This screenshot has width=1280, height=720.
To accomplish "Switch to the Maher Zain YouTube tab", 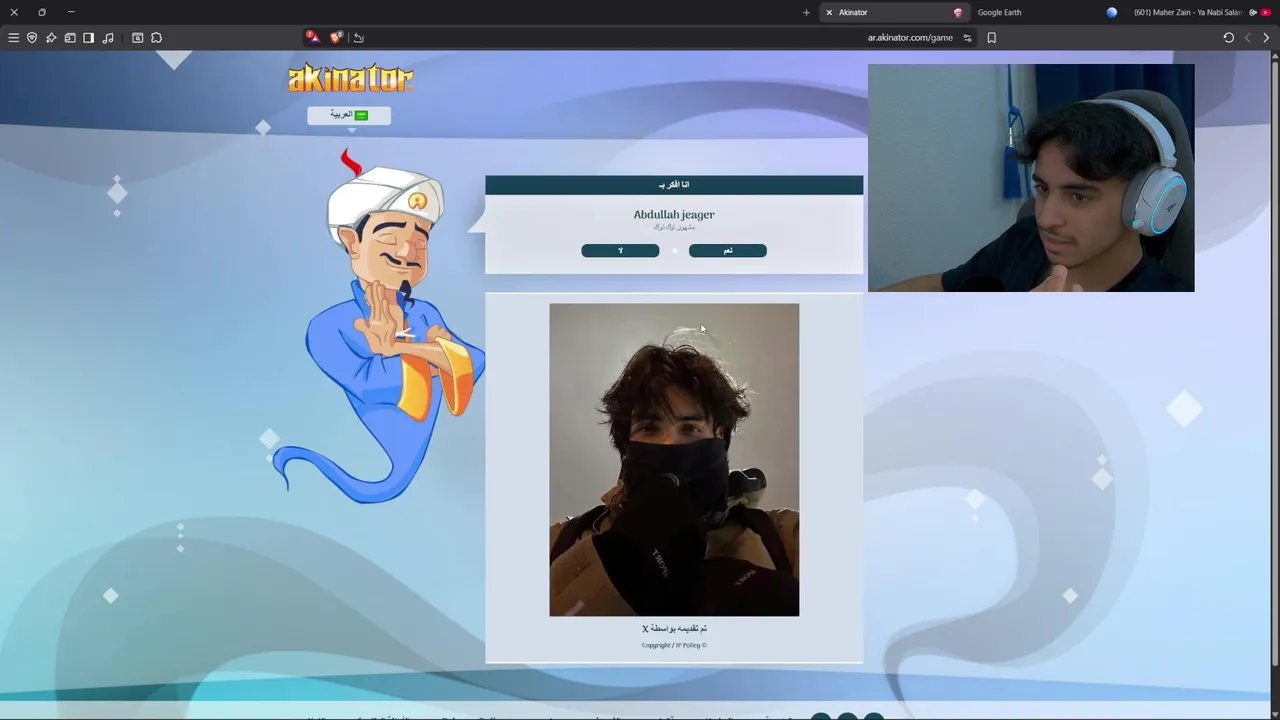I will coord(1200,12).
